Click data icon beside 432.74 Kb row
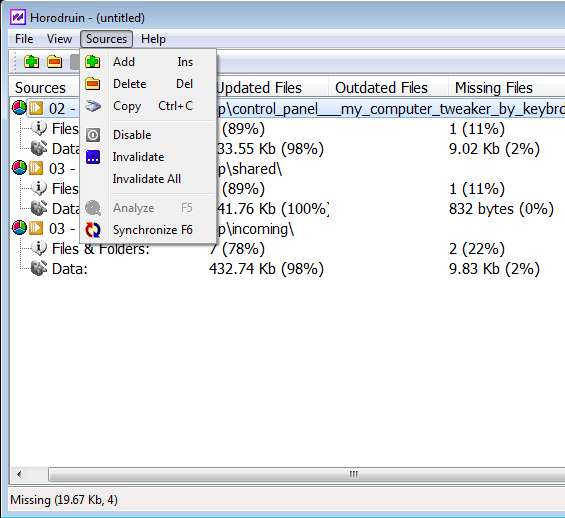Viewport: 565px width, 518px height. [39, 268]
